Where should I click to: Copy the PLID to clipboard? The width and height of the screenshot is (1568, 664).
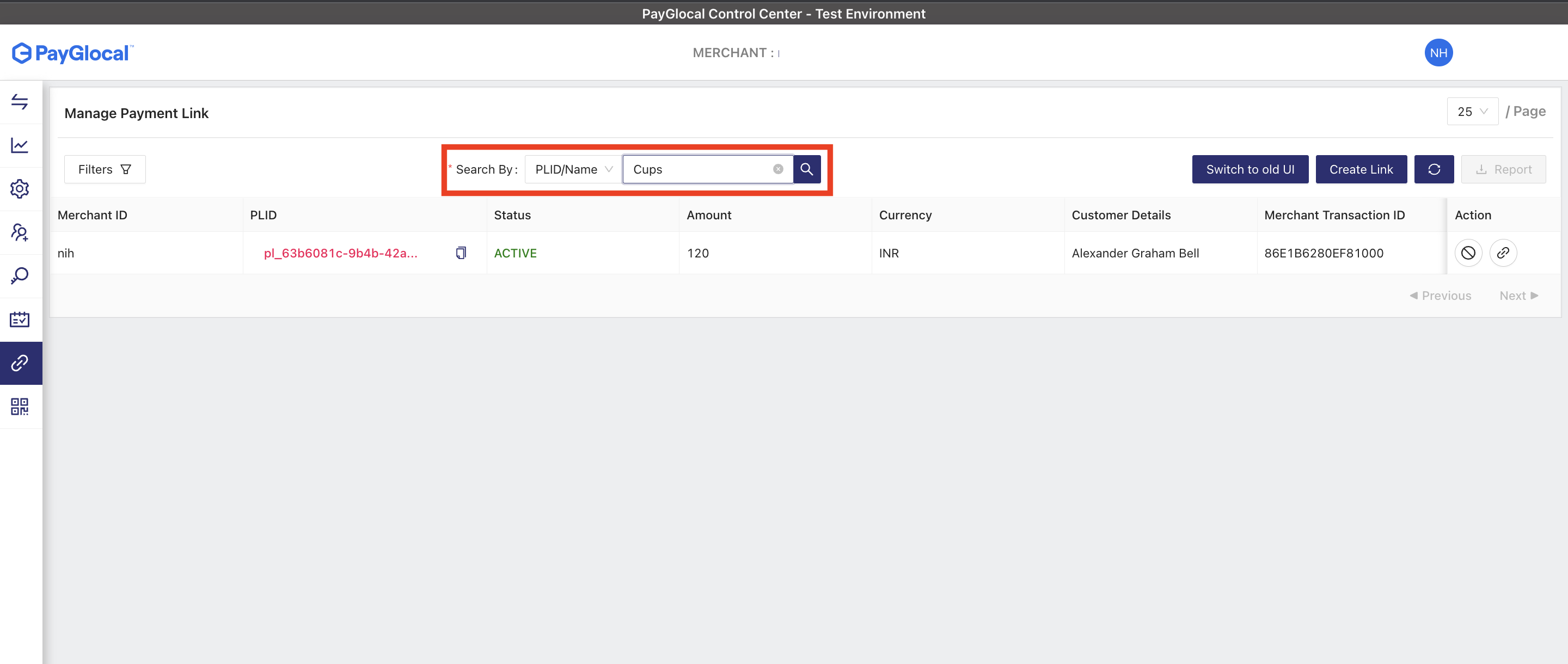tap(461, 253)
